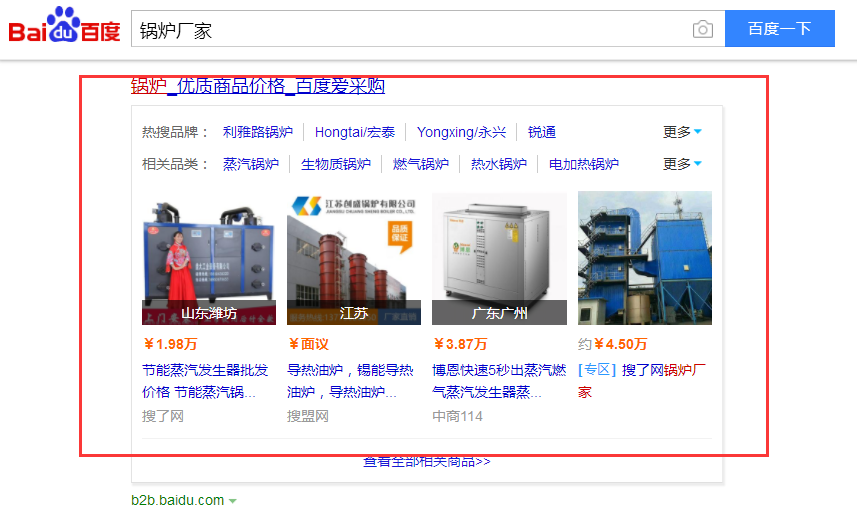Viewport: 857px width, 506px height.
Task: Open the blue boiler plant image
Action: (645, 258)
